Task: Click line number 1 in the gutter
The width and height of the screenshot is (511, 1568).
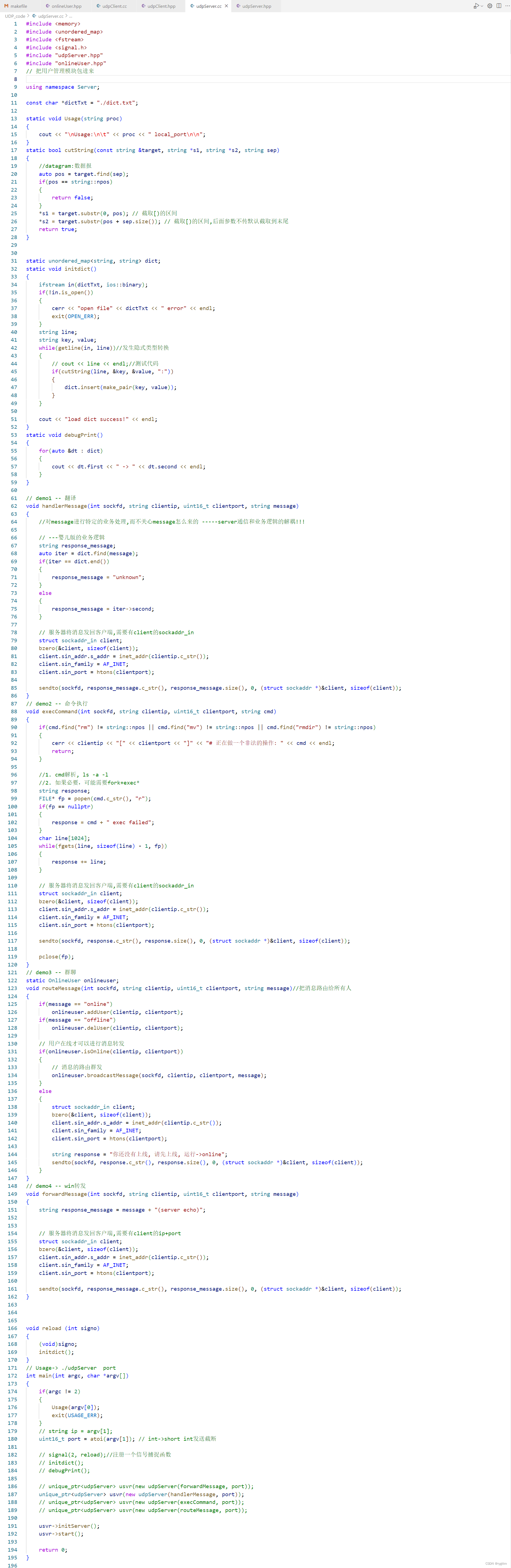Action: [15, 24]
